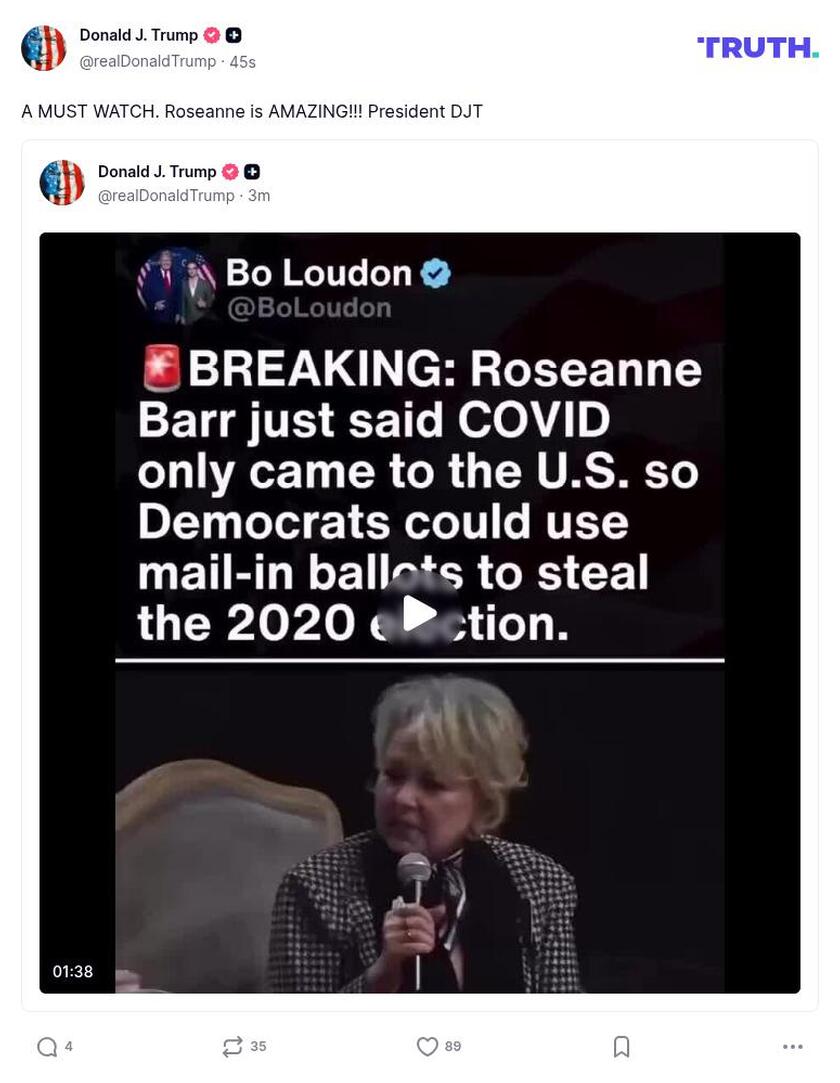840x1083 pixels.
Task: Play the Roseanne Barr video
Action: click(419, 613)
